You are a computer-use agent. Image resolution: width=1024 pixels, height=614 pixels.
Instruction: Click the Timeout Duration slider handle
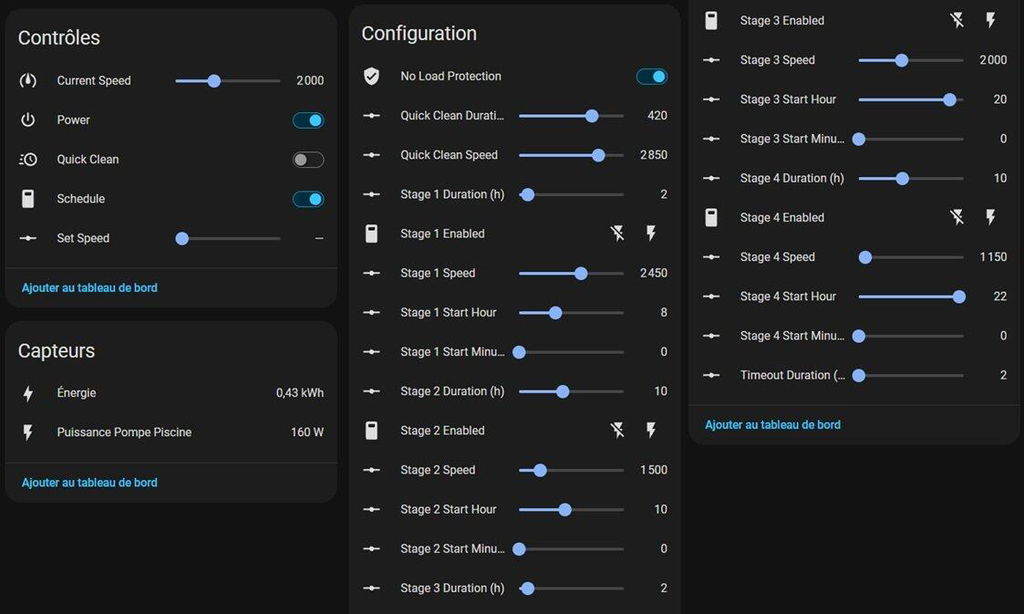(859, 376)
